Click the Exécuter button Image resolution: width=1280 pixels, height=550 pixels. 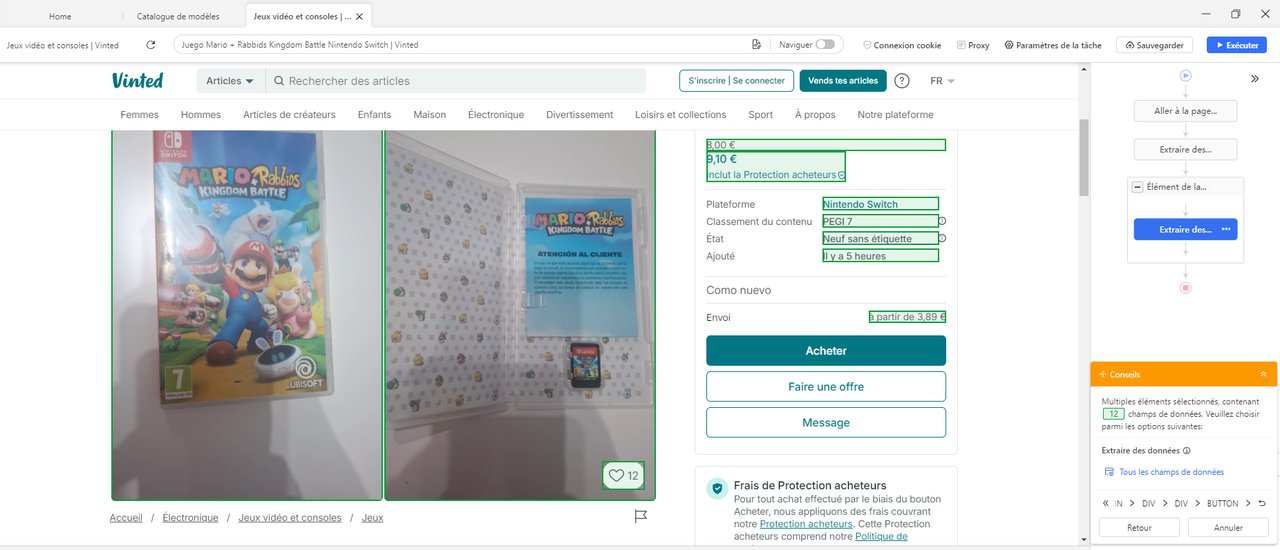(x=1236, y=45)
